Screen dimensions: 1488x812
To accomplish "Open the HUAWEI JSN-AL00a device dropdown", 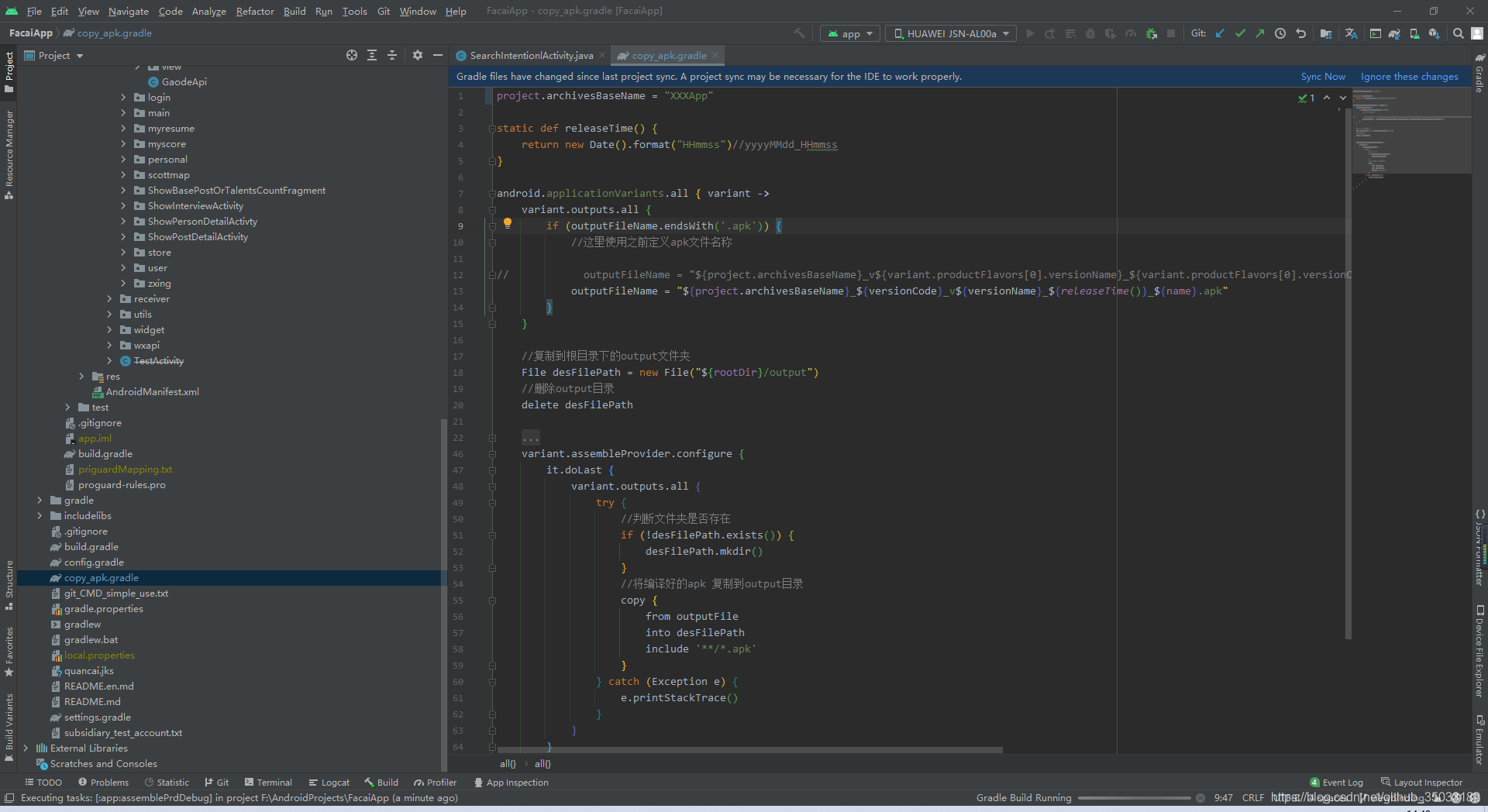I will point(952,33).
